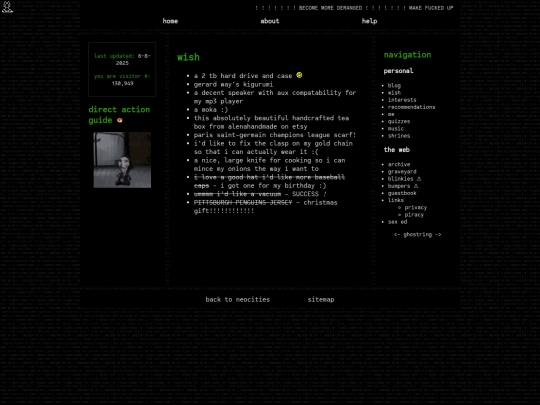Screen dimensions: 540x405
Task: Click the visitor count 130,949
Action: point(122,83)
